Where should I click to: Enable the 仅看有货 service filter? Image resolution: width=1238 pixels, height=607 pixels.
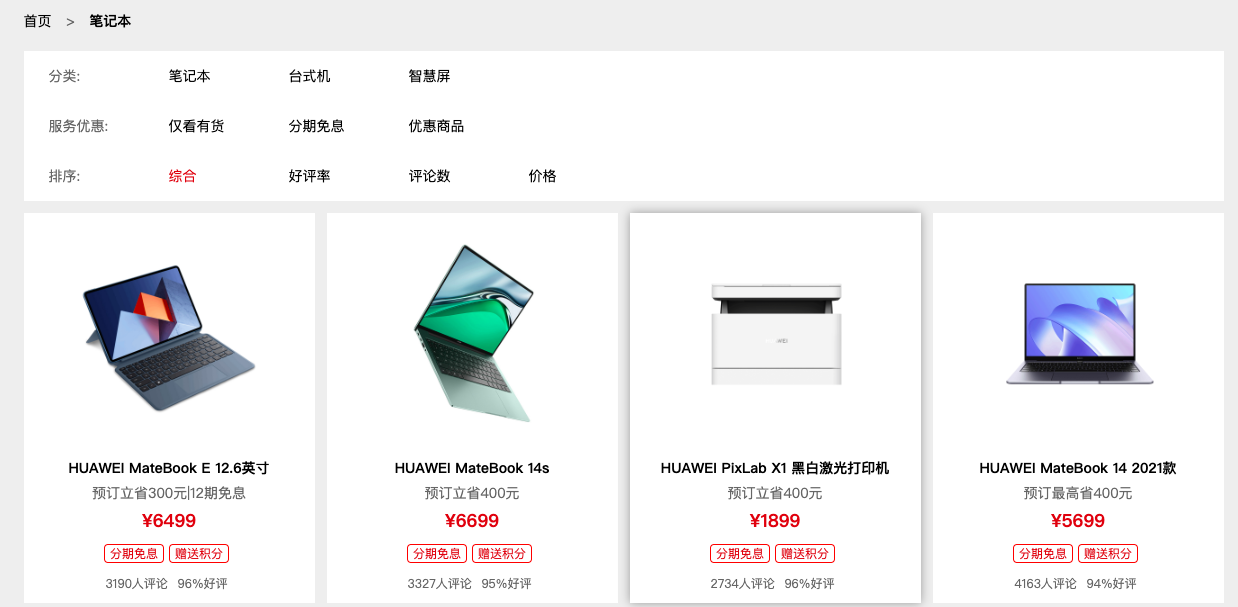(x=196, y=126)
